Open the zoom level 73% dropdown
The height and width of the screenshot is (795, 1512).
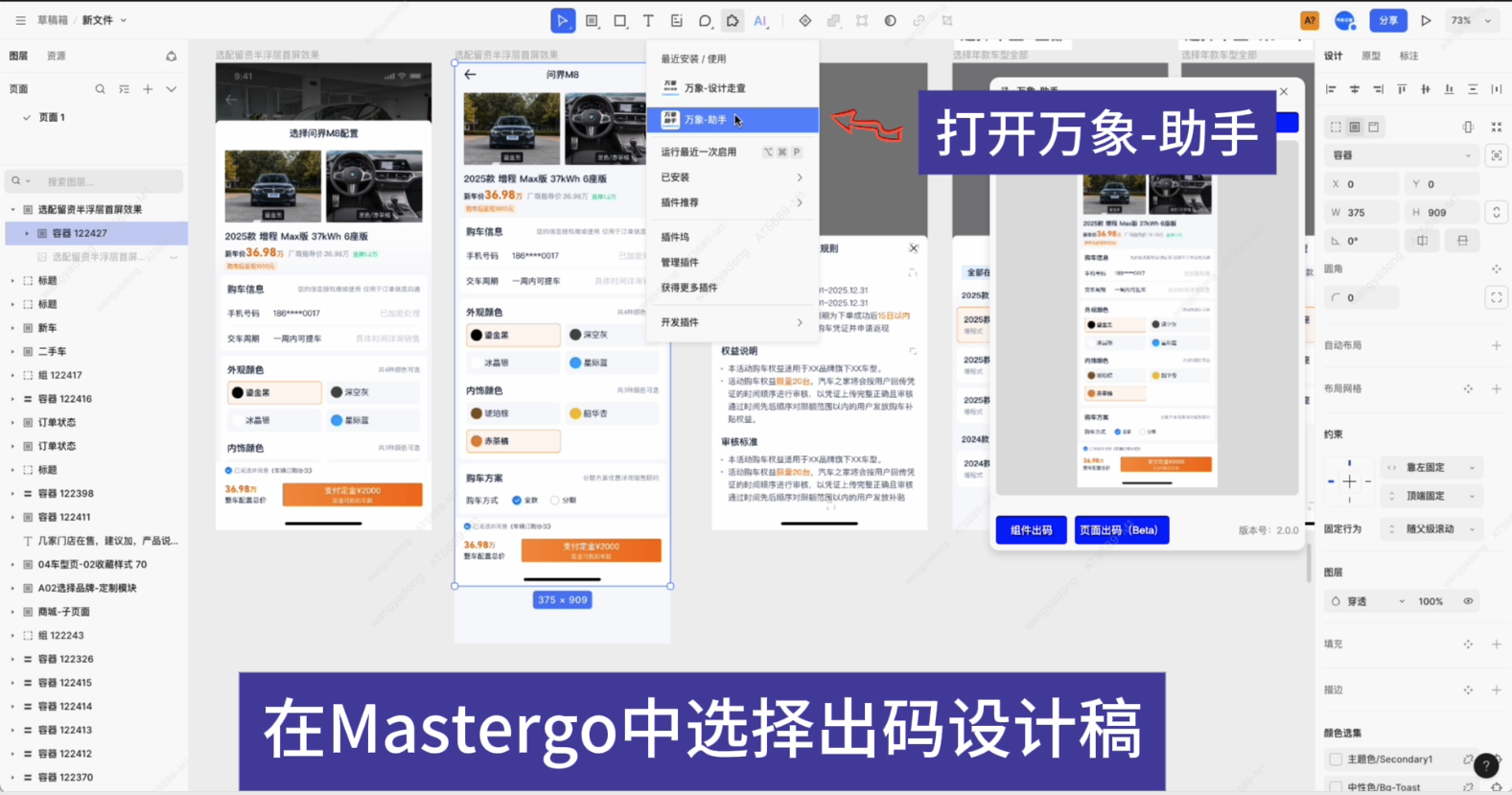coord(1472,20)
